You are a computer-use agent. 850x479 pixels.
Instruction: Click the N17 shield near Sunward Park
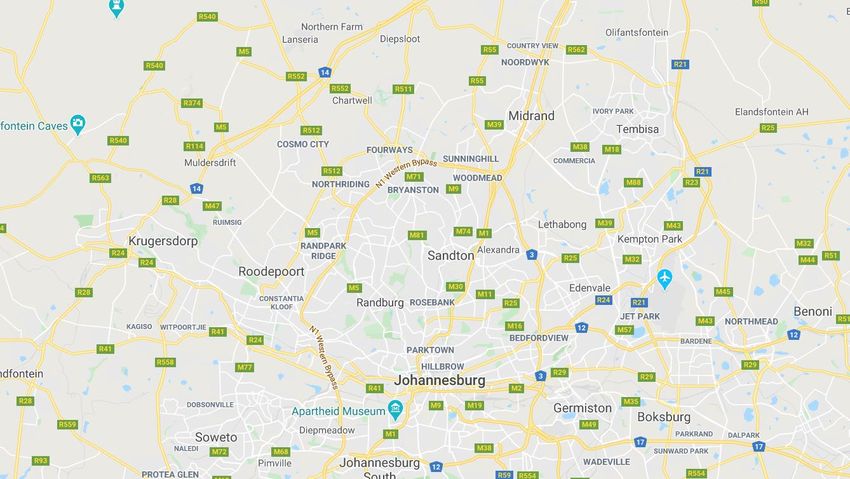coord(640,442)
